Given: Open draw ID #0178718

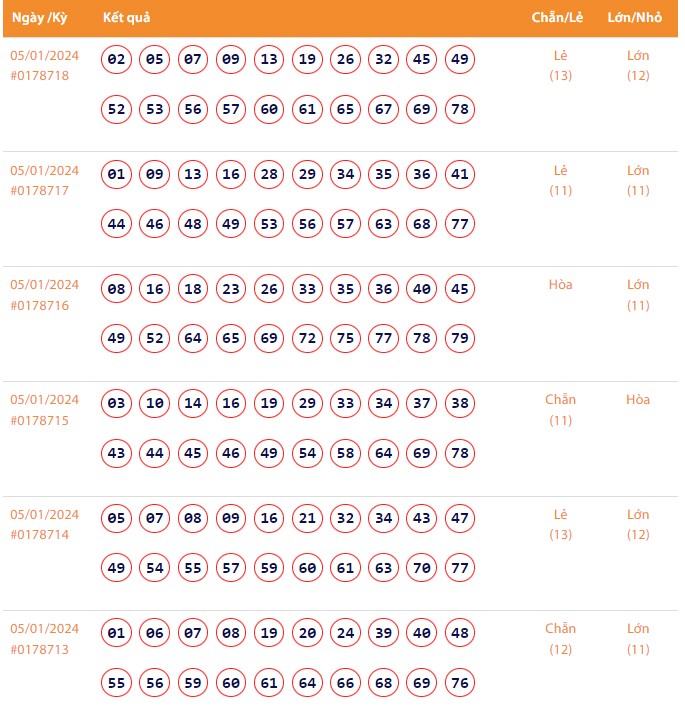Looking at the screenshot, I should (40, 76).
